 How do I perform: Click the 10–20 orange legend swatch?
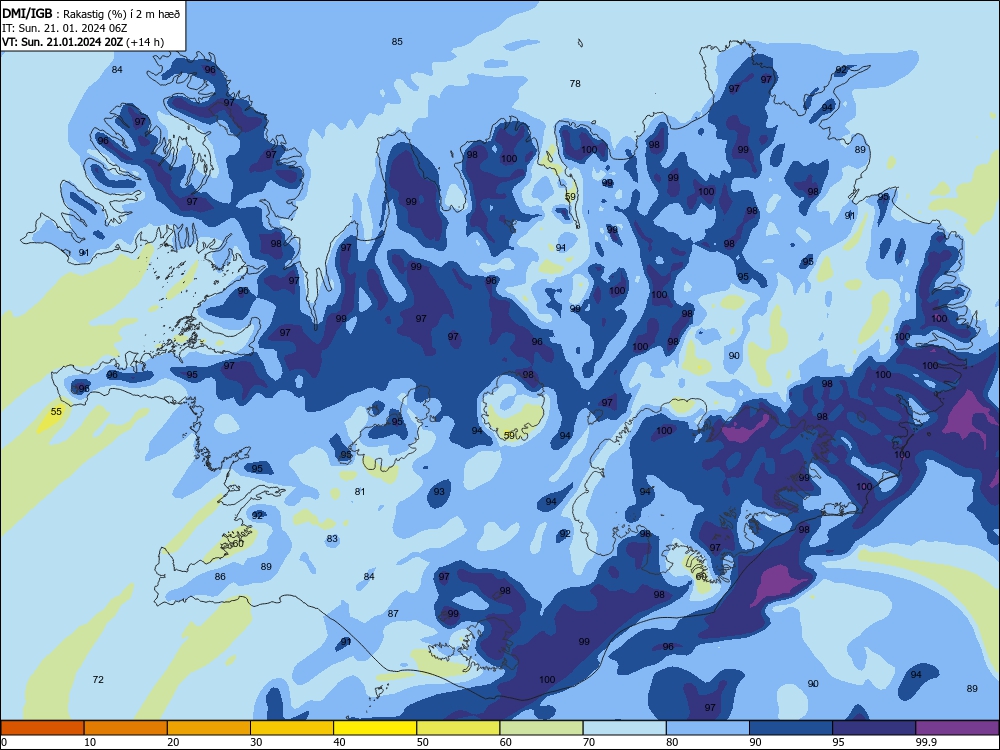click(126, 728)
